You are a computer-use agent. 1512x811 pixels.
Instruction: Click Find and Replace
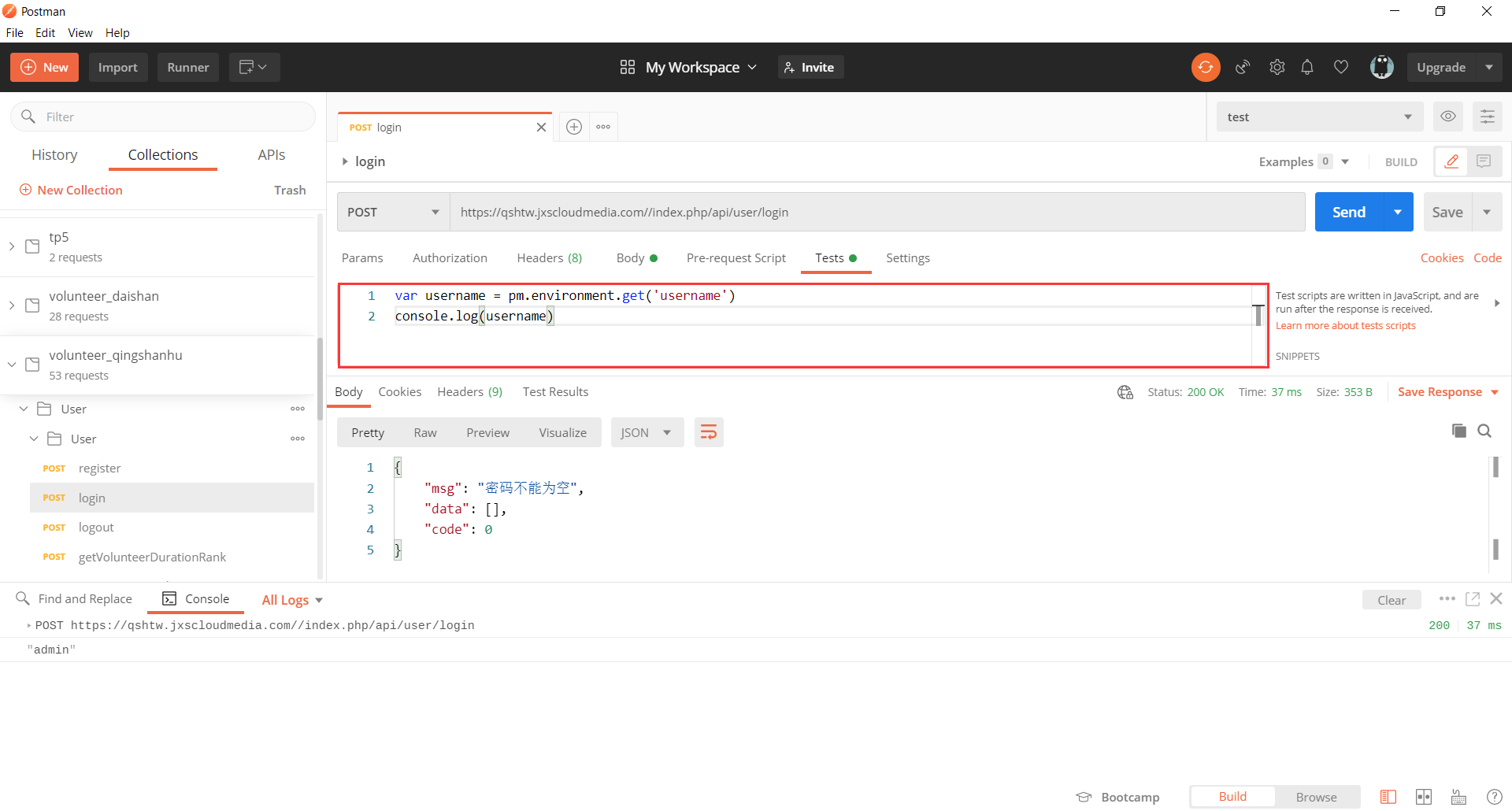[74, 598]
